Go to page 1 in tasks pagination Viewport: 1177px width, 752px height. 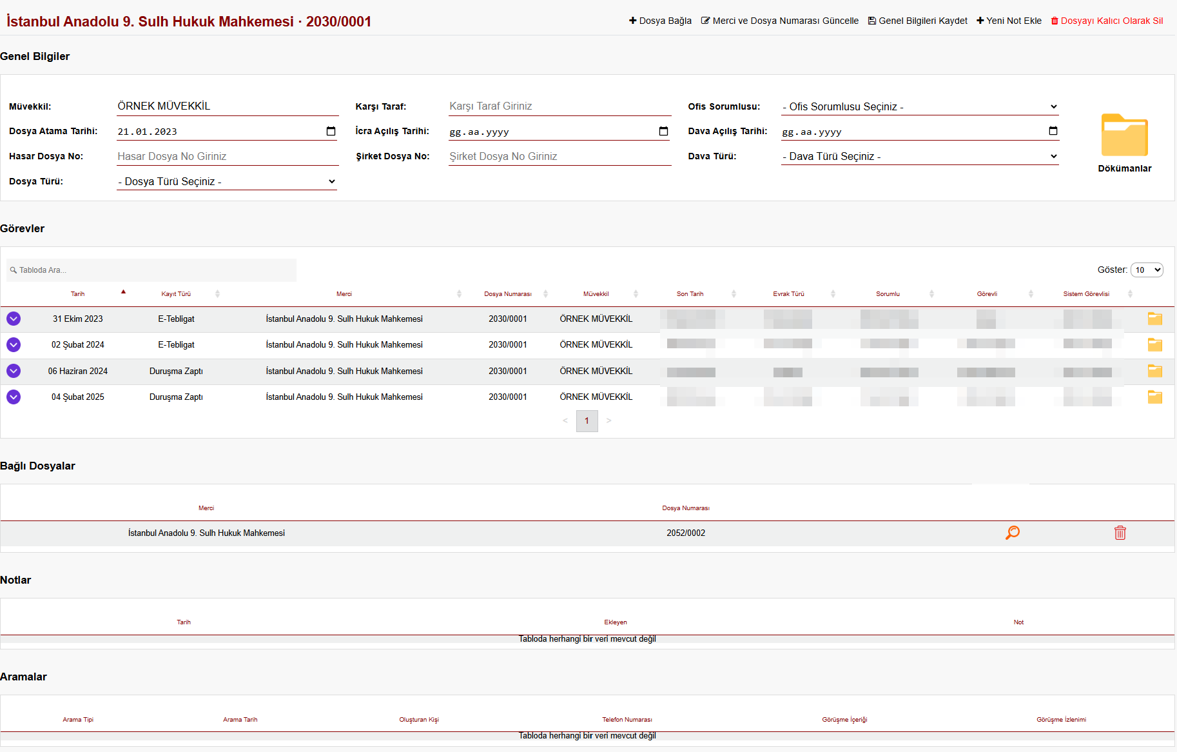click(587, 421)
